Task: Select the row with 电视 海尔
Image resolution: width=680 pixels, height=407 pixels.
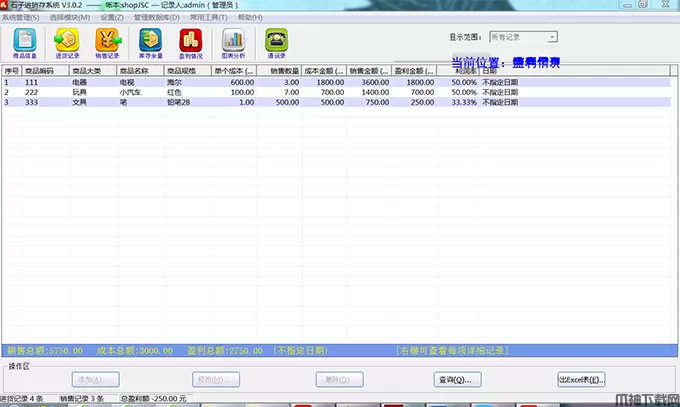Action: 135,82
